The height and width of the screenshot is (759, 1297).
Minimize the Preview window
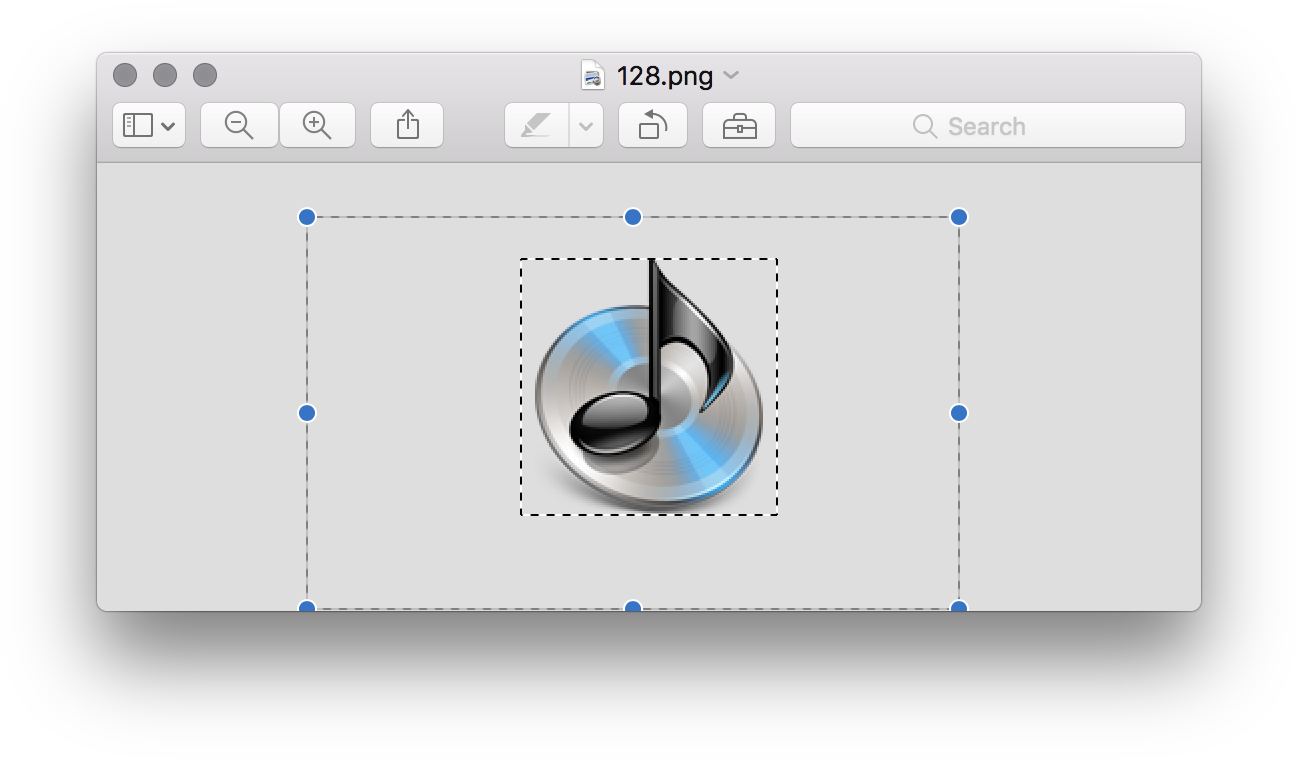[165, 75]
